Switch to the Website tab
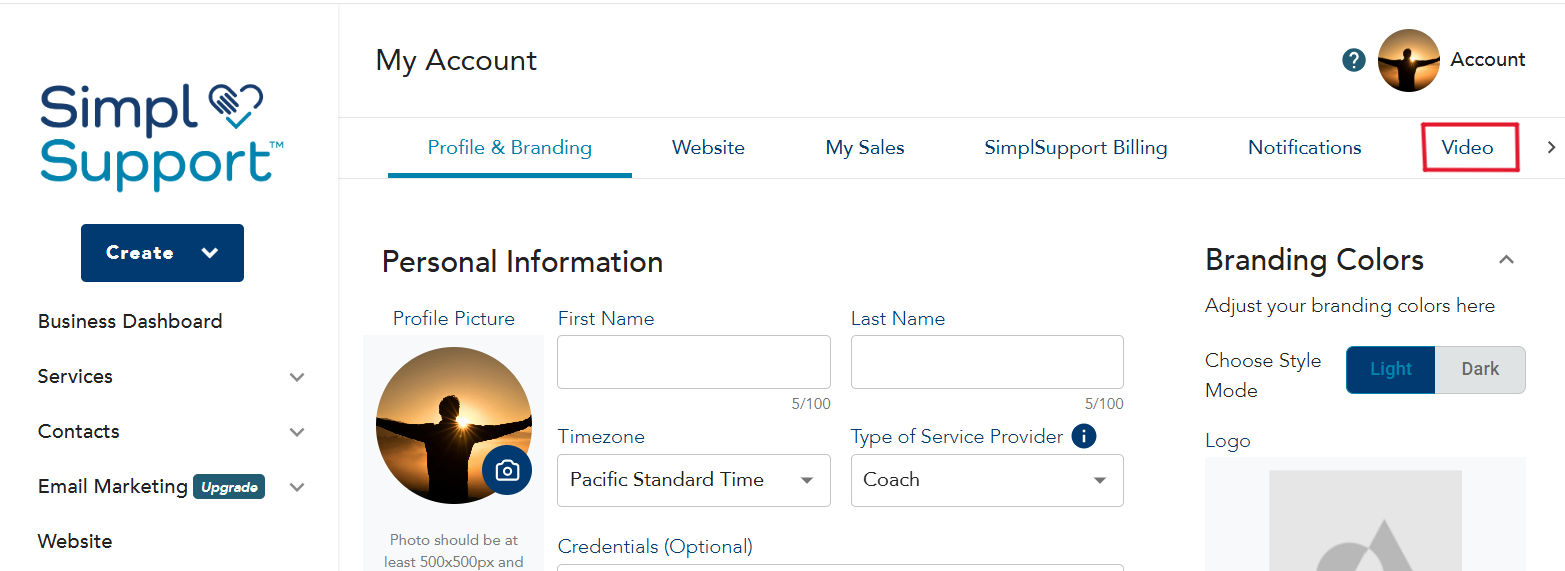 click(x=708, y=148)
